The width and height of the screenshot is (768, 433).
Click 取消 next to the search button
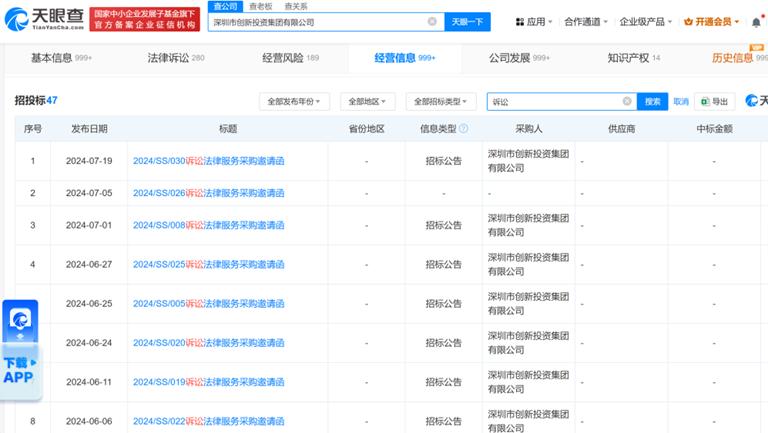680,101
